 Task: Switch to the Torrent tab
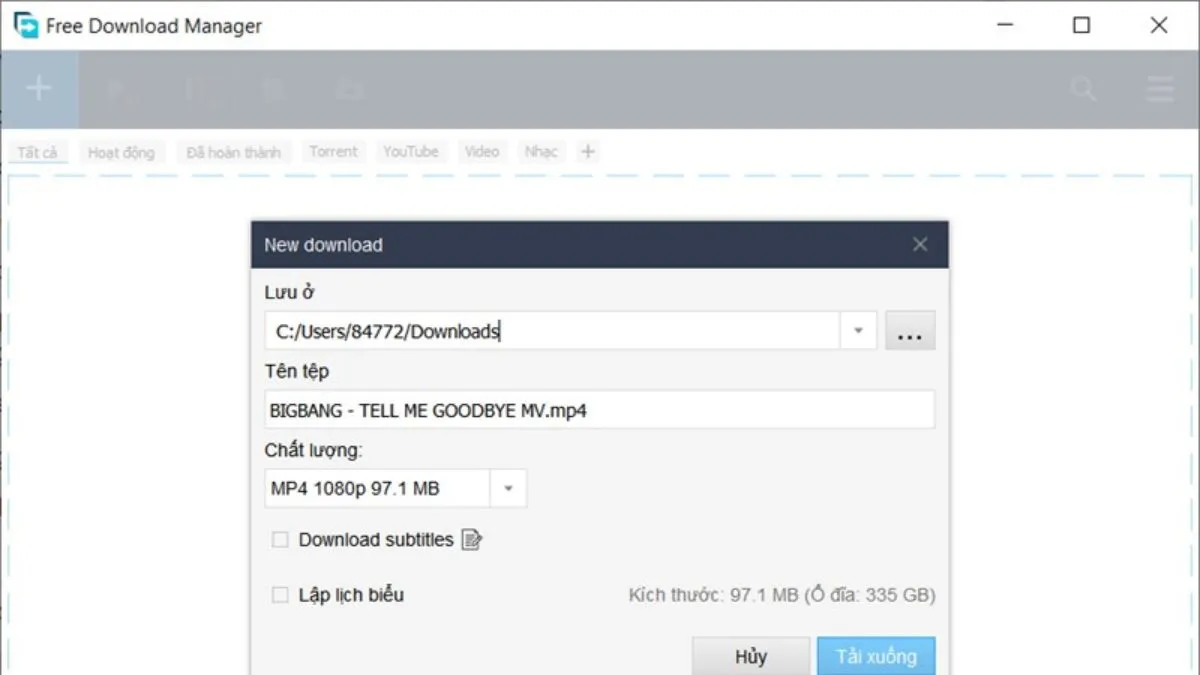[333, 152]
